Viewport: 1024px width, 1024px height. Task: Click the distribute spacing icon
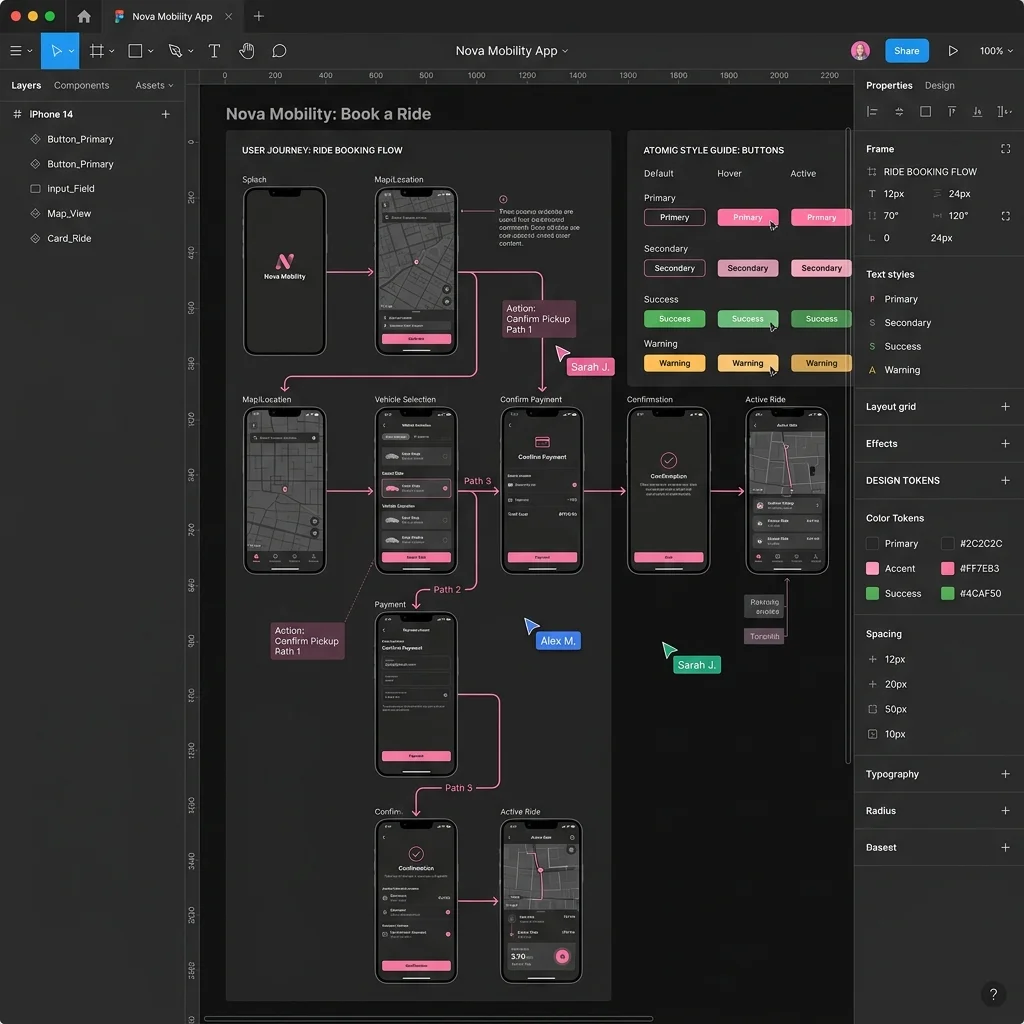point(1004,112)
